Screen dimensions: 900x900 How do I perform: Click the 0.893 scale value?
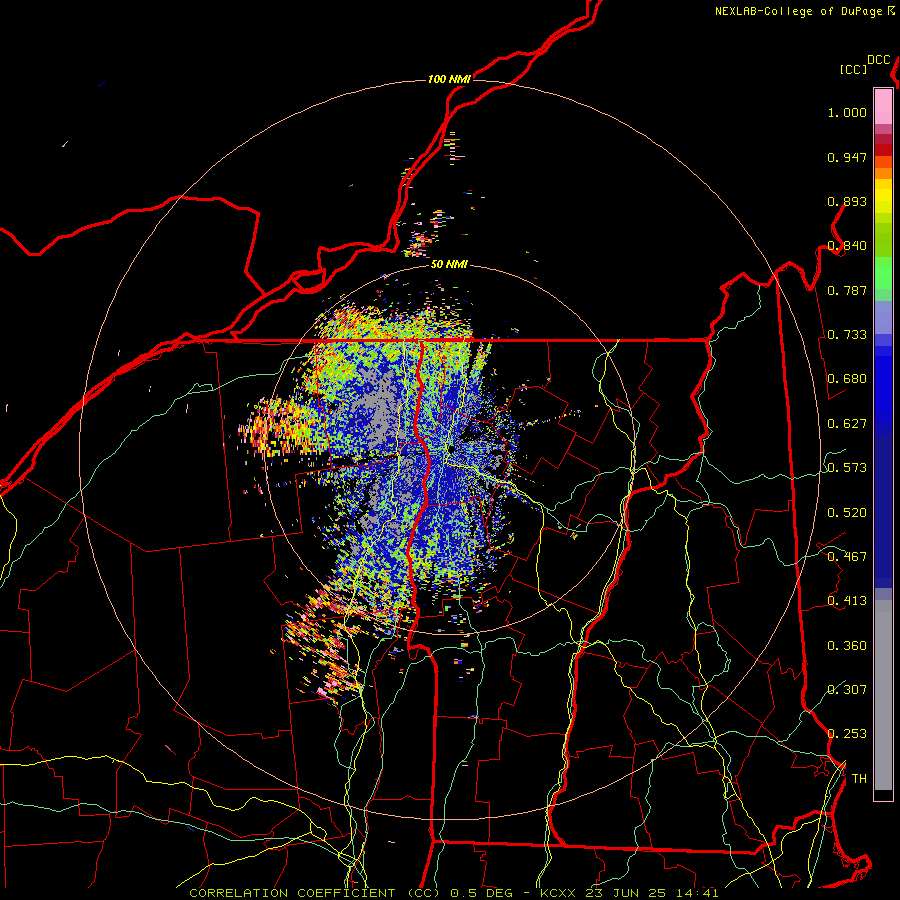[847, 201]
